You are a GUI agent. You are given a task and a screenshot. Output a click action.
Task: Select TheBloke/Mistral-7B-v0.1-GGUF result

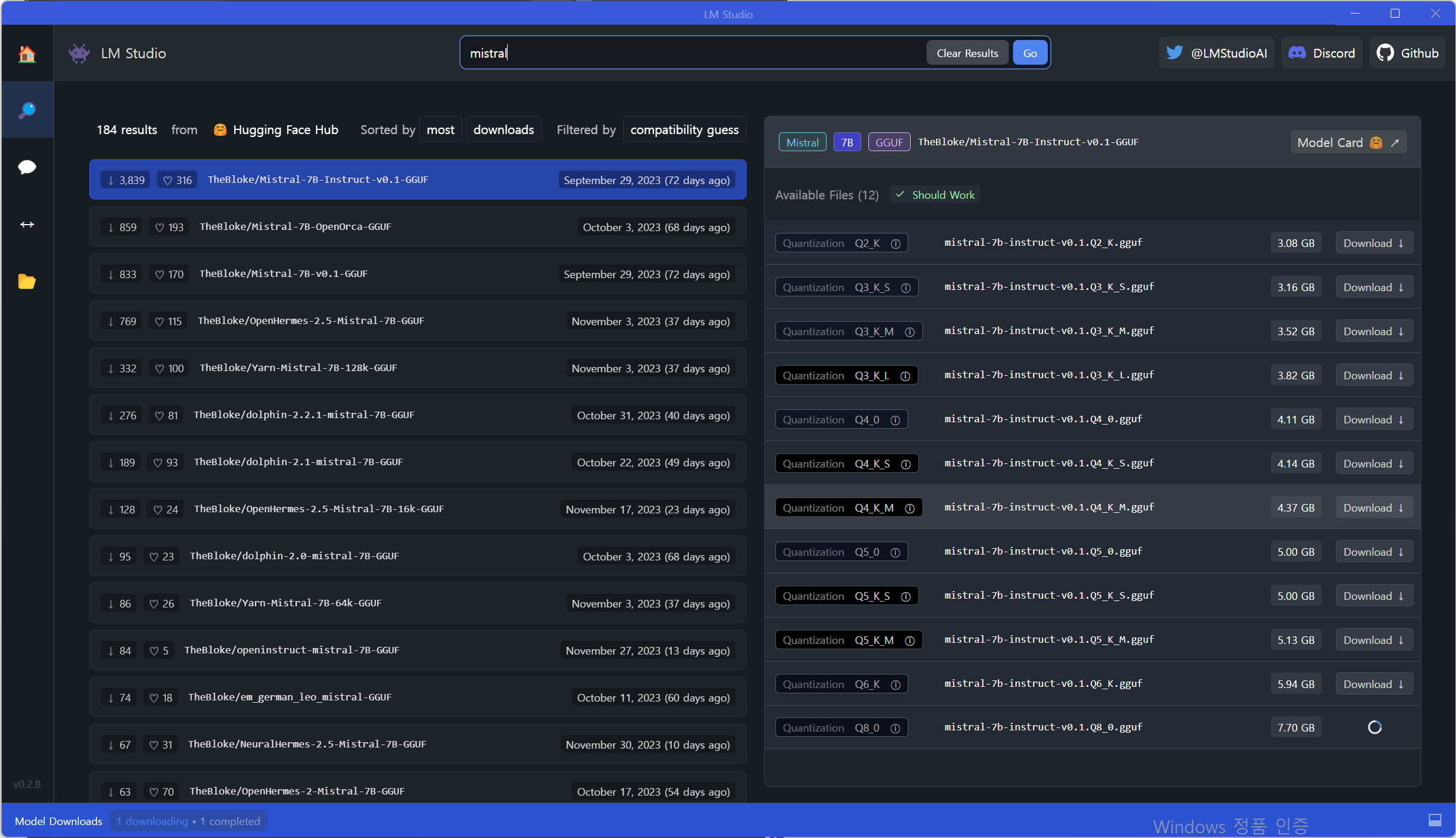(418, 273)
